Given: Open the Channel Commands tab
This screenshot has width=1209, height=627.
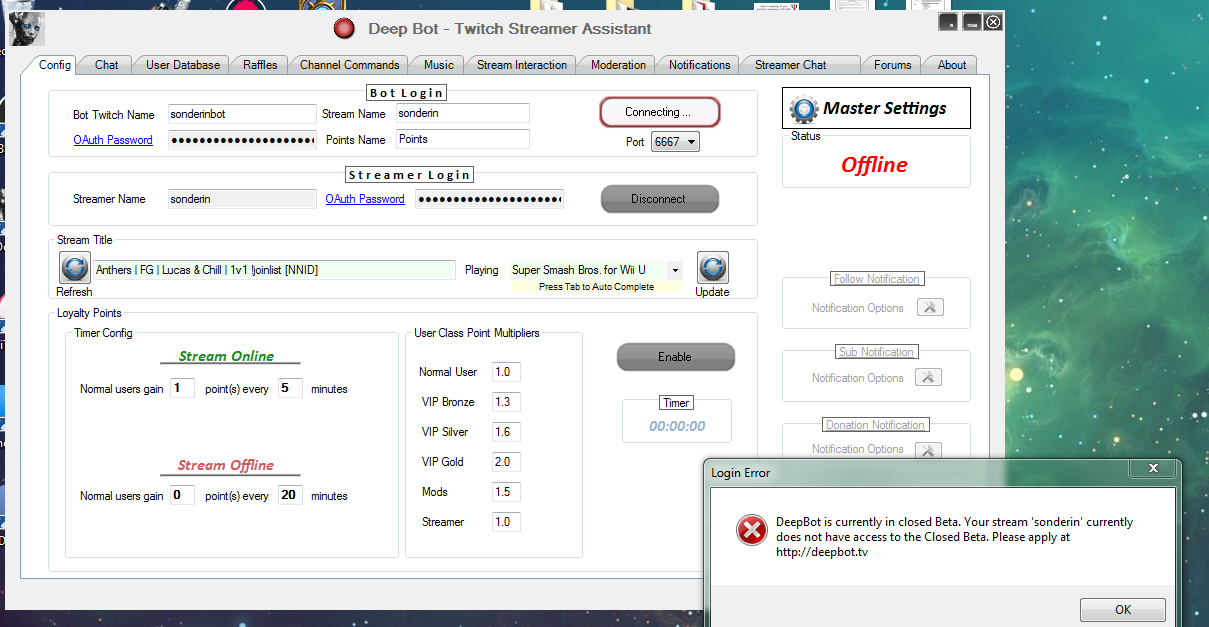Looking at the screenshot, I should [349, 65].
